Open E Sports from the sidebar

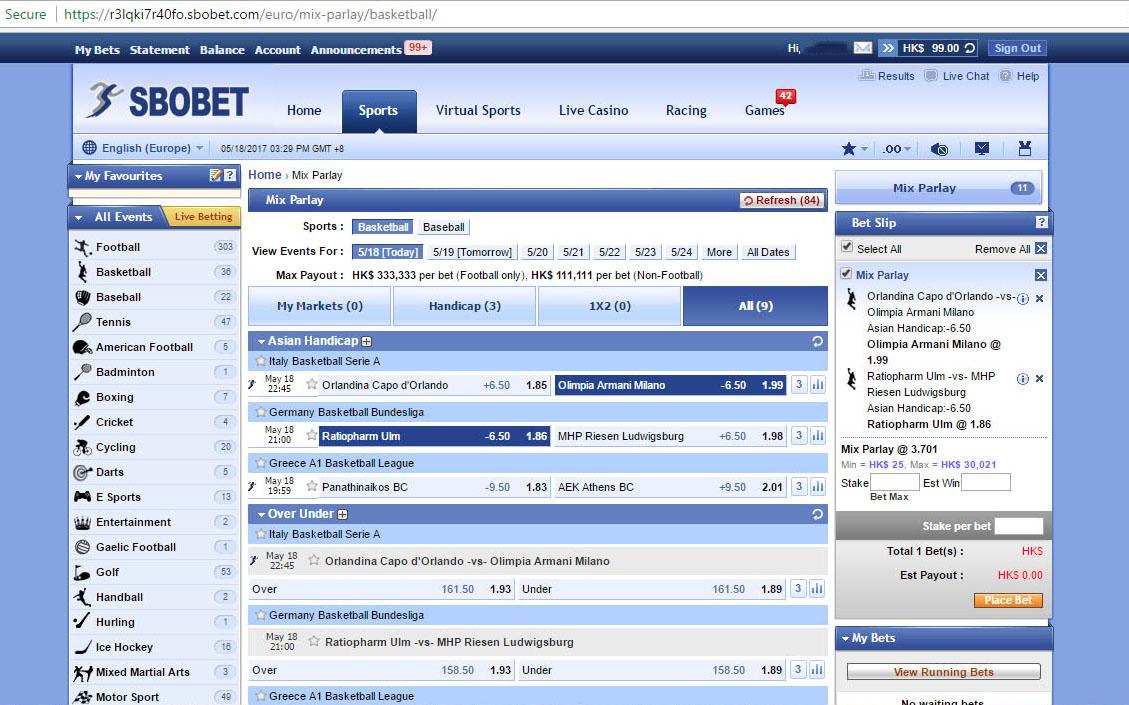pos(118,497)
